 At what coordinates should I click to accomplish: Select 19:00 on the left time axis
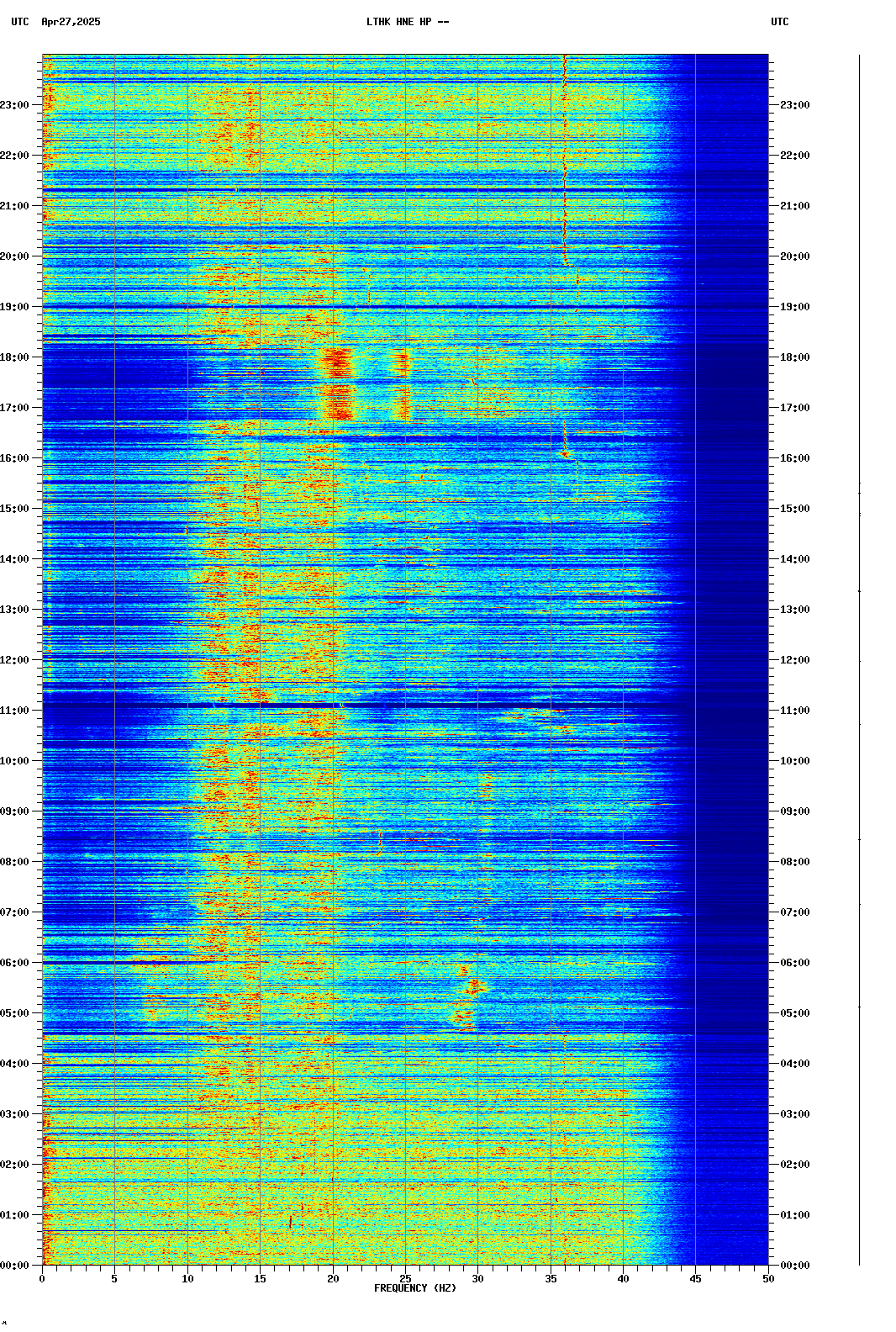14,307
